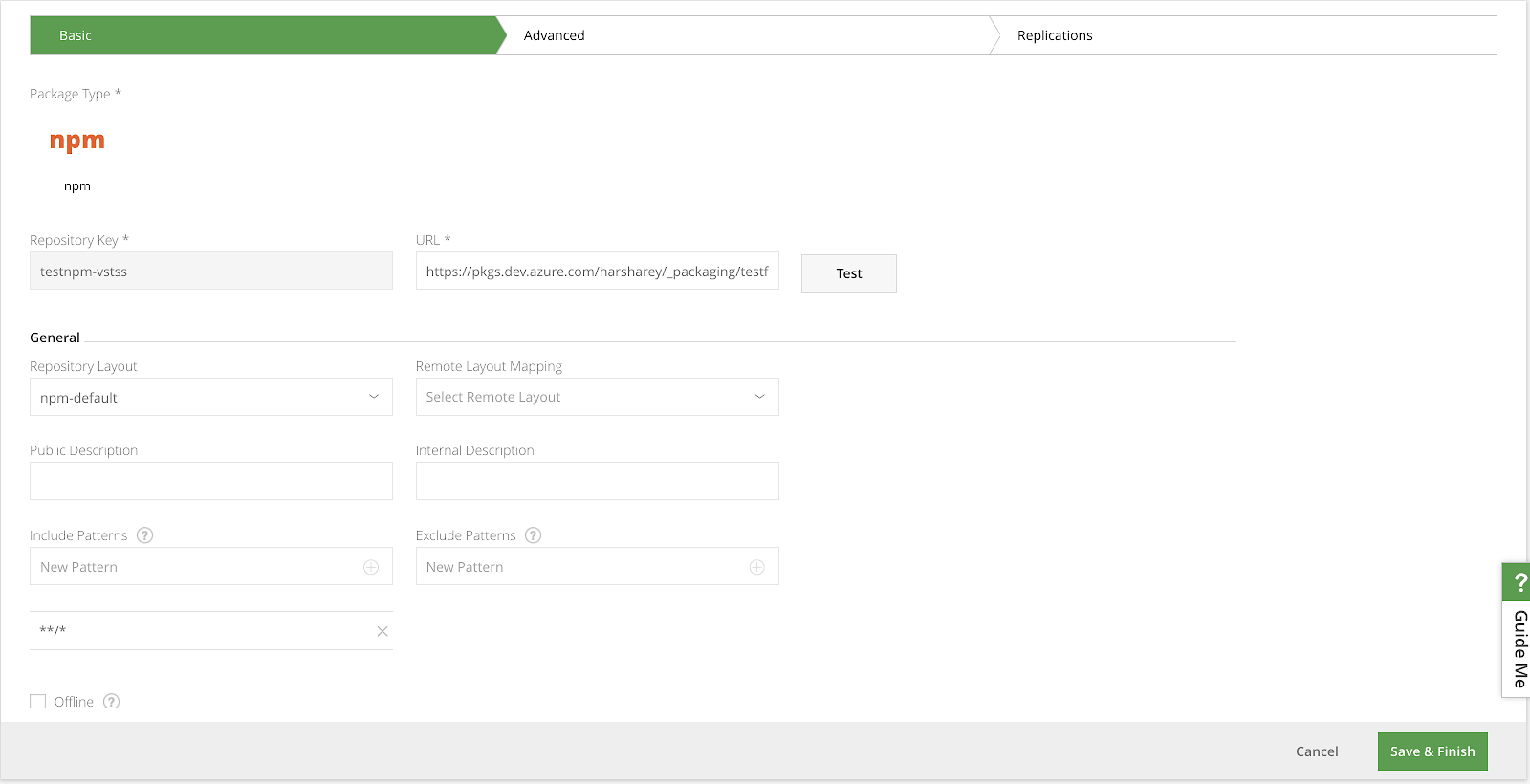1530x784 pixels.
Task: Go to the Replications tab
Action: [1055, 35]
